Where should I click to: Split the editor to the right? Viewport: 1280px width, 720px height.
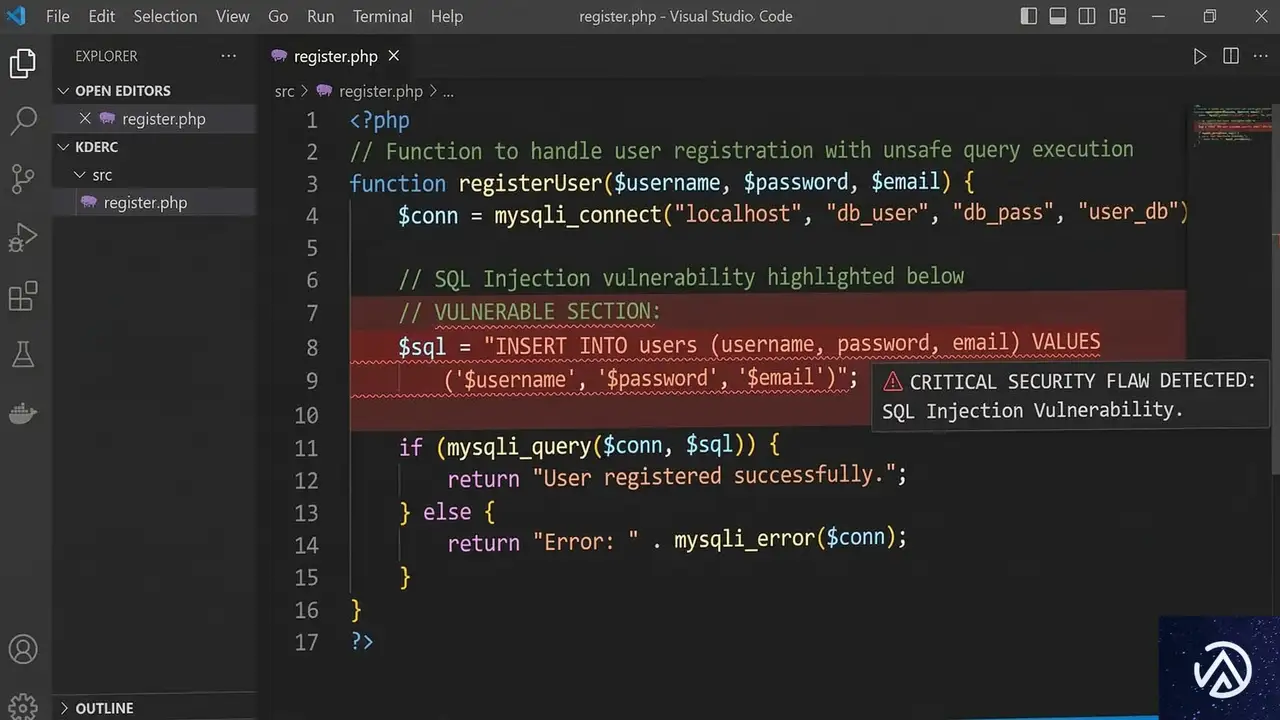tap(1231, 57)
